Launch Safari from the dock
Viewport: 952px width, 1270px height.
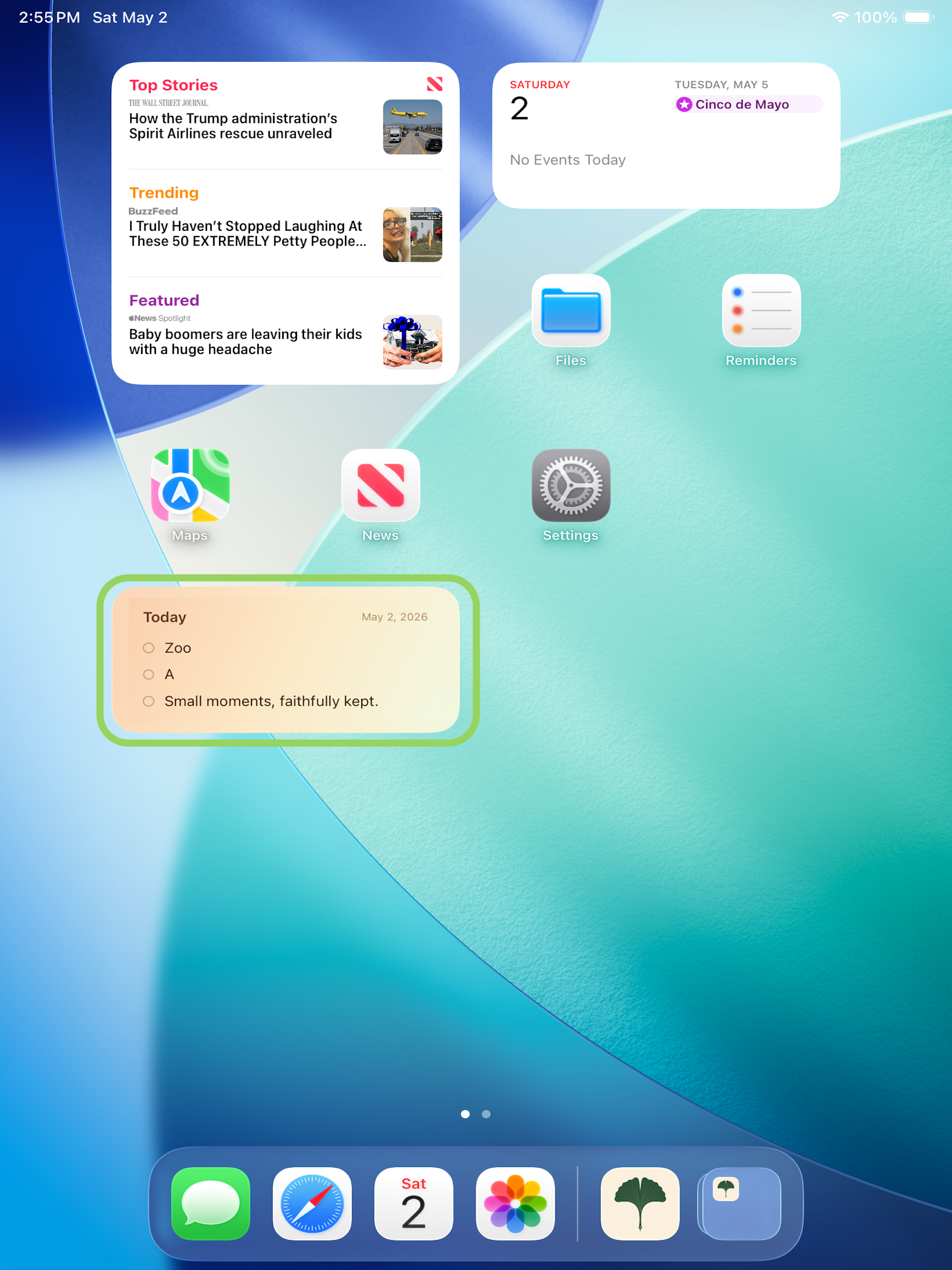(x=312, y=1204)
